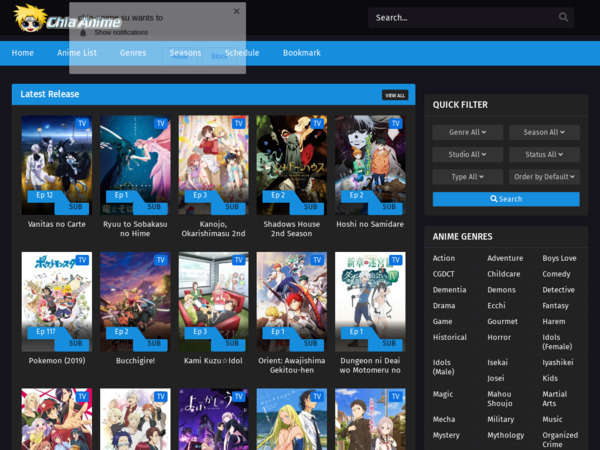Expand the Season All dropdown
This screenshot has width=600, height=450.
[544, 132]
